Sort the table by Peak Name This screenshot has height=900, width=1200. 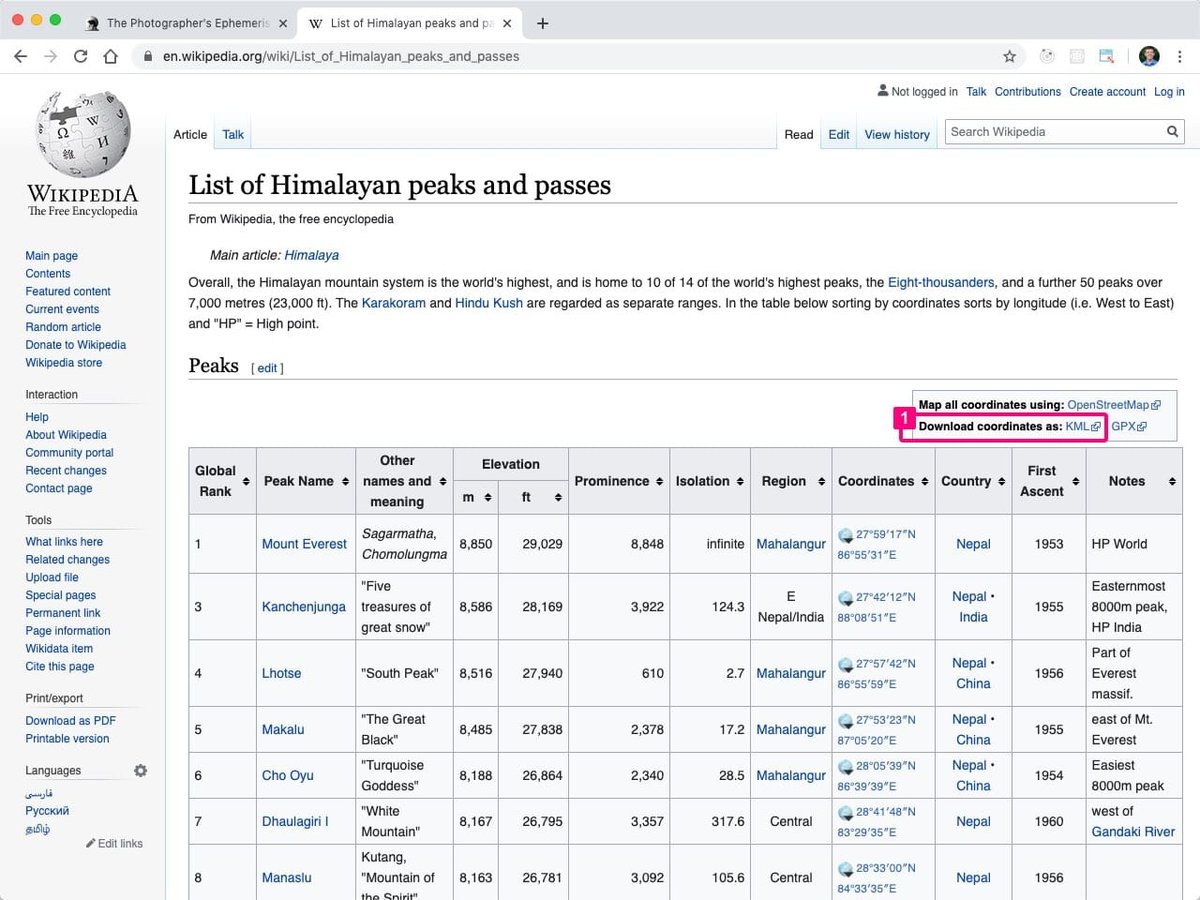[306, 481]
